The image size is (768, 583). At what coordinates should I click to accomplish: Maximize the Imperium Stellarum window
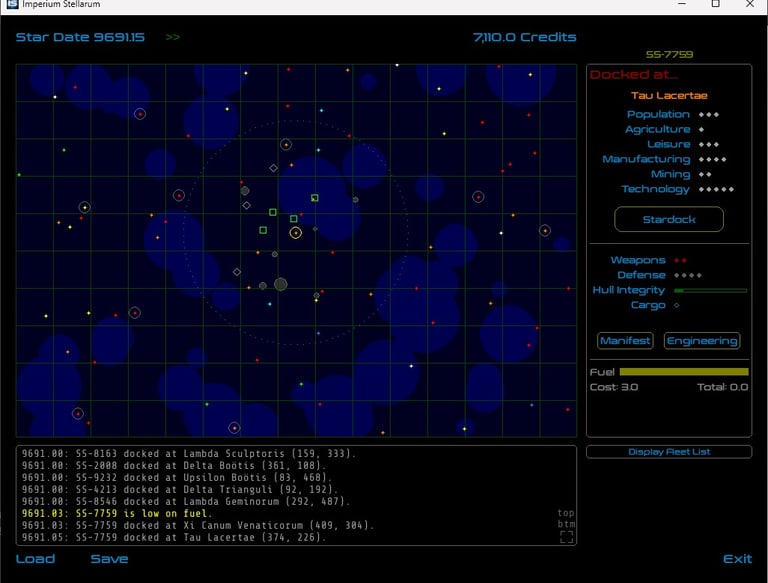[x=716, y=4]
